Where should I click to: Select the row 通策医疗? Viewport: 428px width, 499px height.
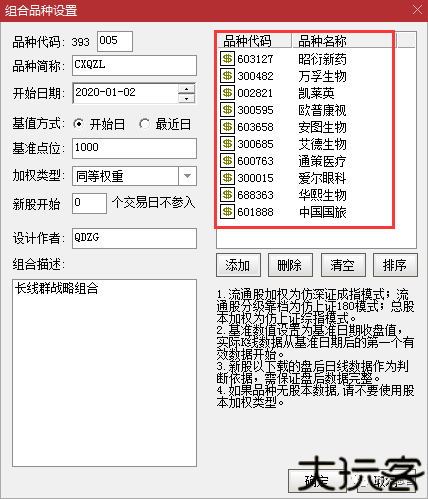click(x=322, y=161)
